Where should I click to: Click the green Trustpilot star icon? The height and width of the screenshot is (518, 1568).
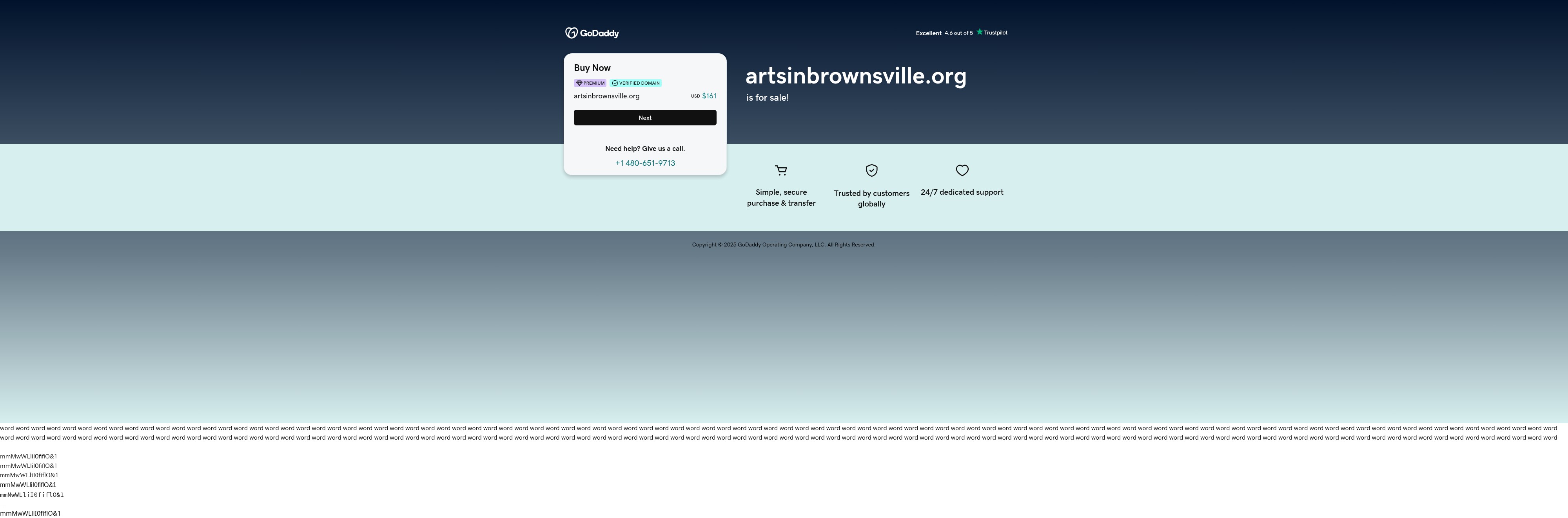point(979,32)
